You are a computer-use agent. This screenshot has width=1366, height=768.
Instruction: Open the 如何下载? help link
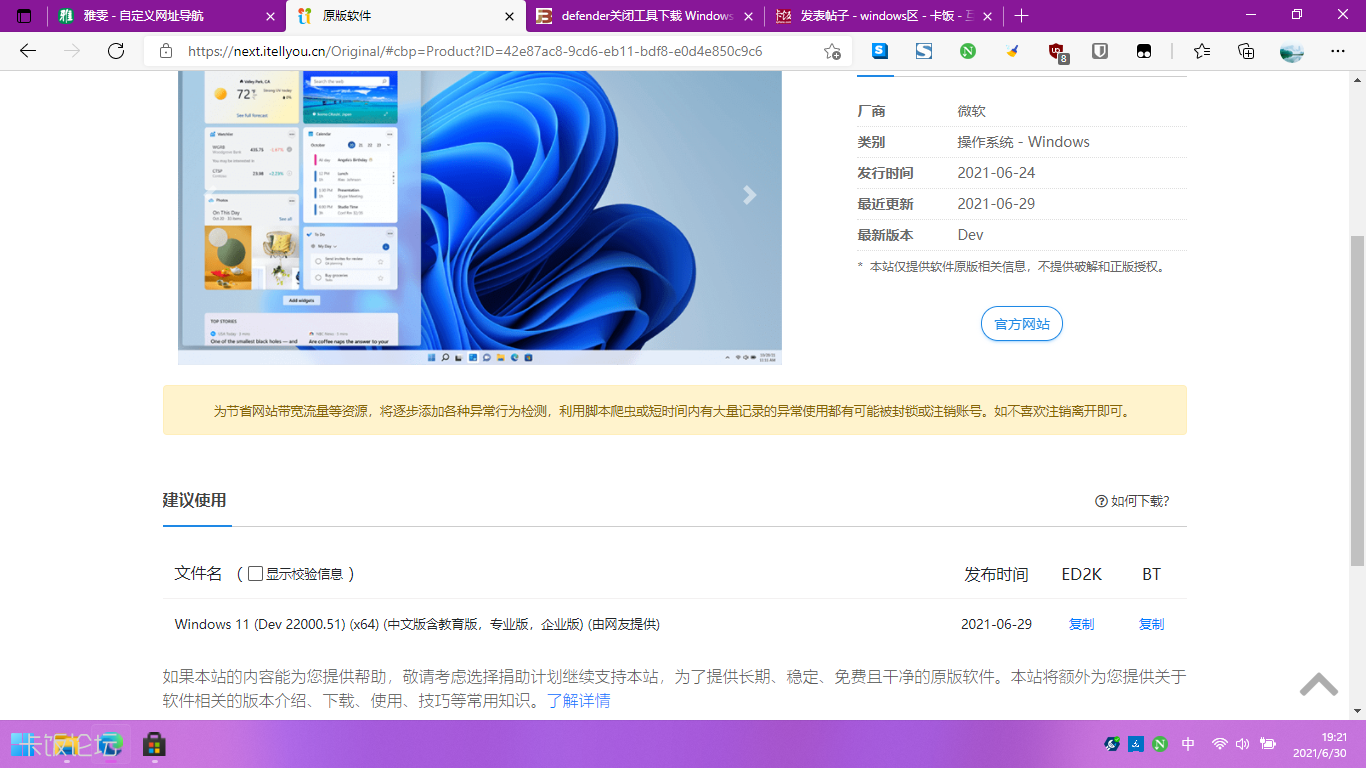click(x=1132, y=501)
